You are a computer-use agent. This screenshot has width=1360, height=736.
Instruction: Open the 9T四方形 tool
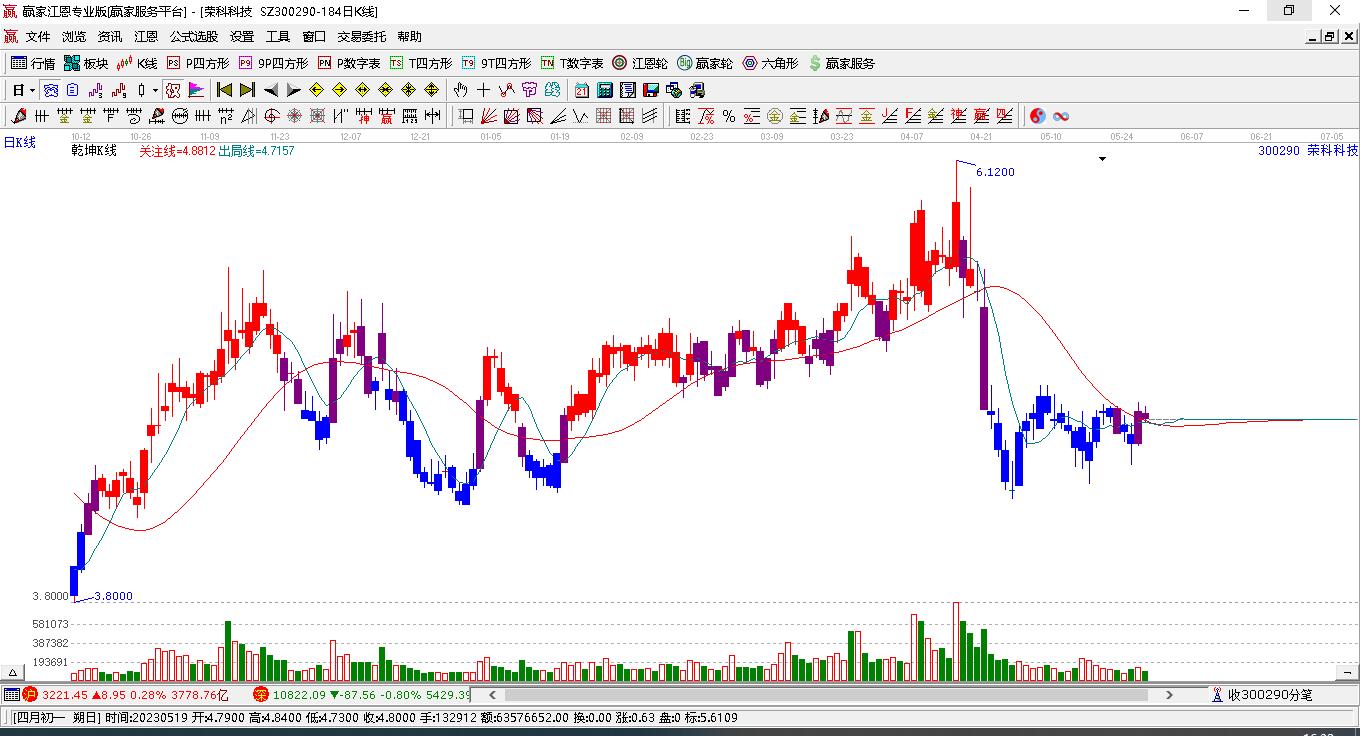(496, 63)
